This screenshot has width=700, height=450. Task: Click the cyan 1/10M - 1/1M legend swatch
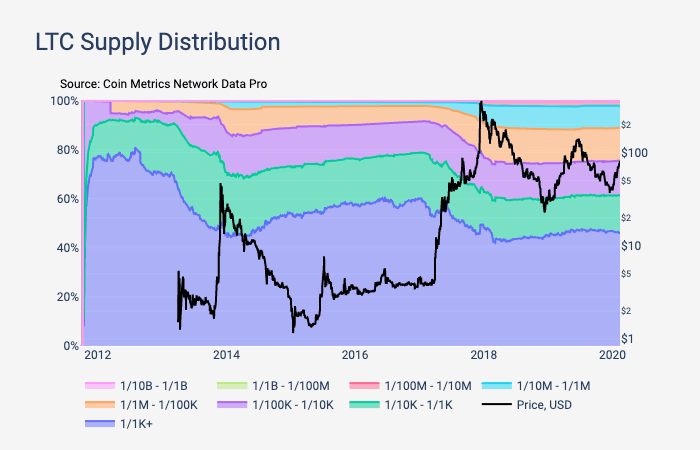click(x=496, y=385)
